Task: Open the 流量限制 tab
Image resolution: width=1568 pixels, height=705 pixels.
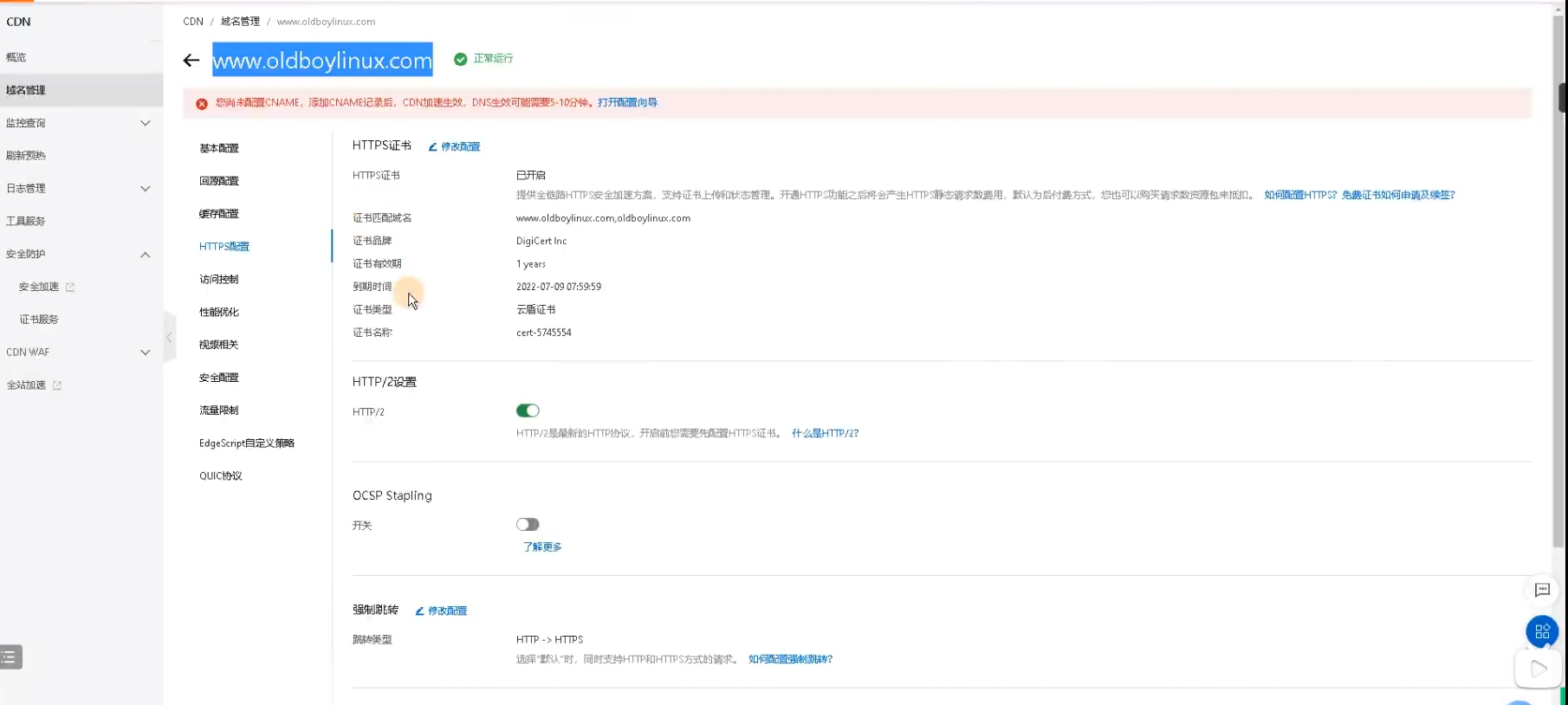Action: tap(219, 411)
